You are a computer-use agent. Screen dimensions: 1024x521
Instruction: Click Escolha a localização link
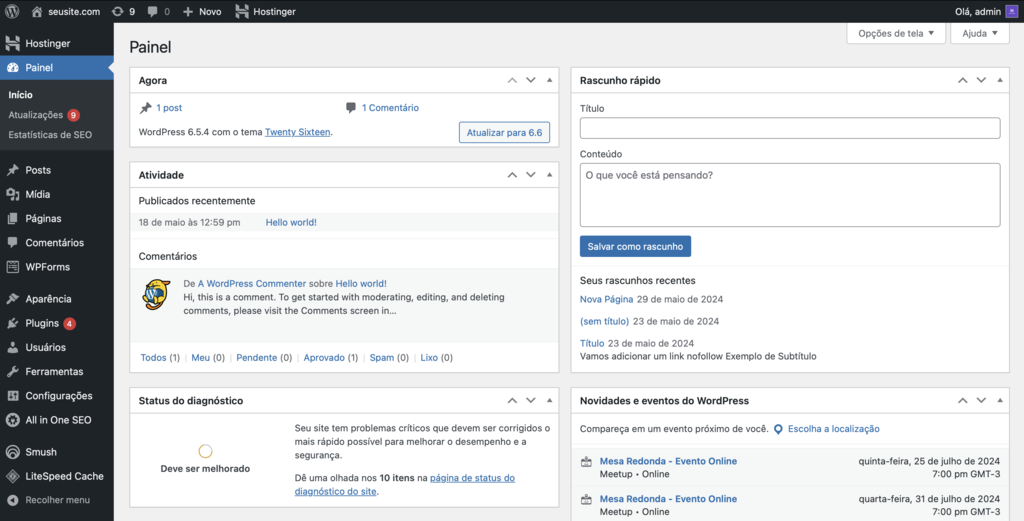[x=833, y=429]
